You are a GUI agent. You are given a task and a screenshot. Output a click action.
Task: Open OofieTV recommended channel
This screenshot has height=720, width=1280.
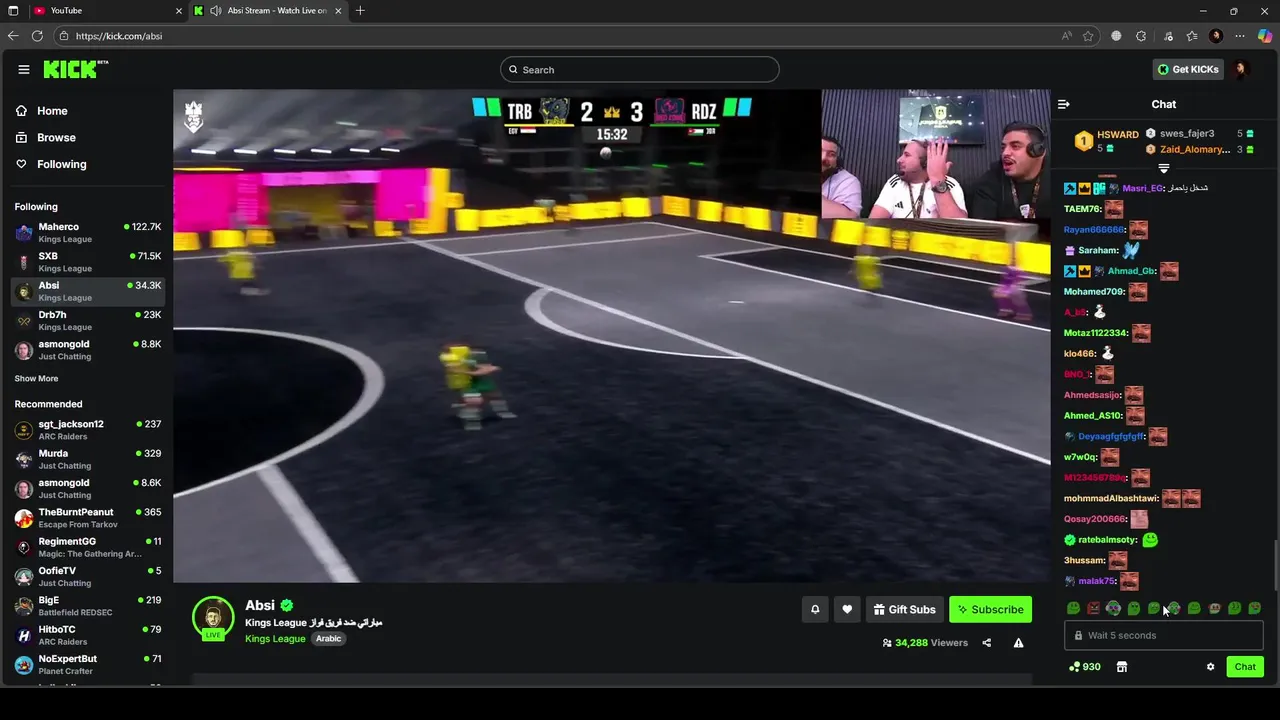[x=88, y=577]
